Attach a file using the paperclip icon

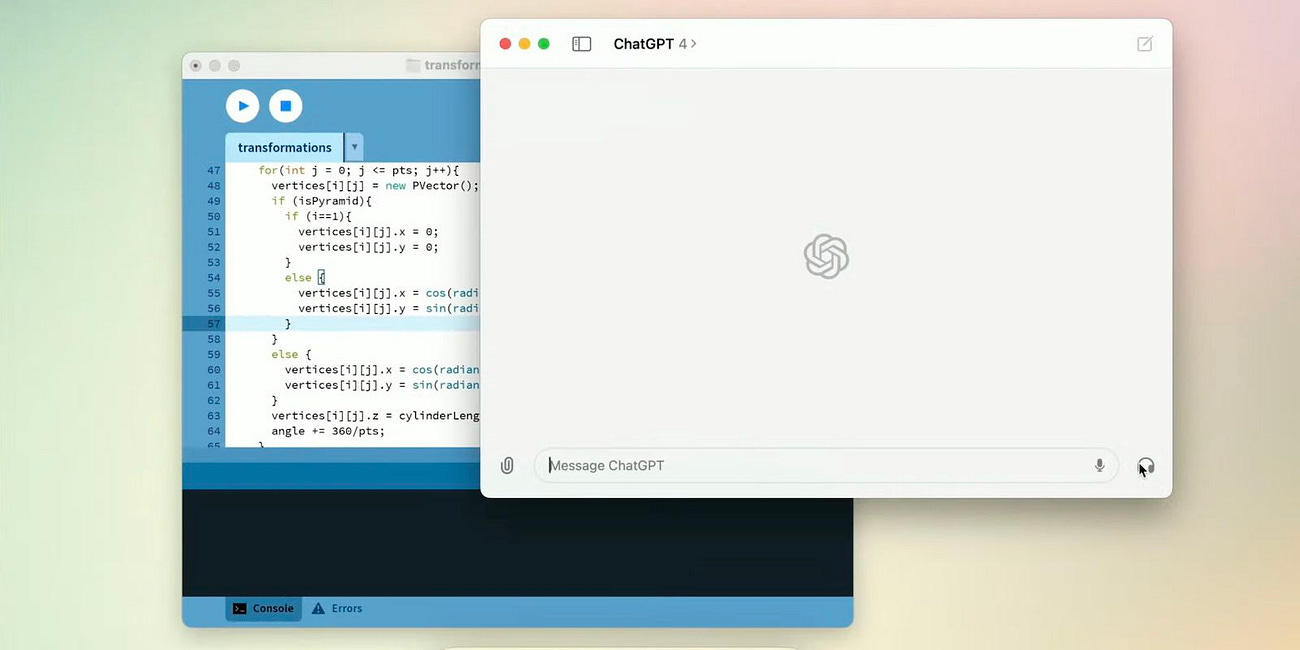(x=507, y=465)
